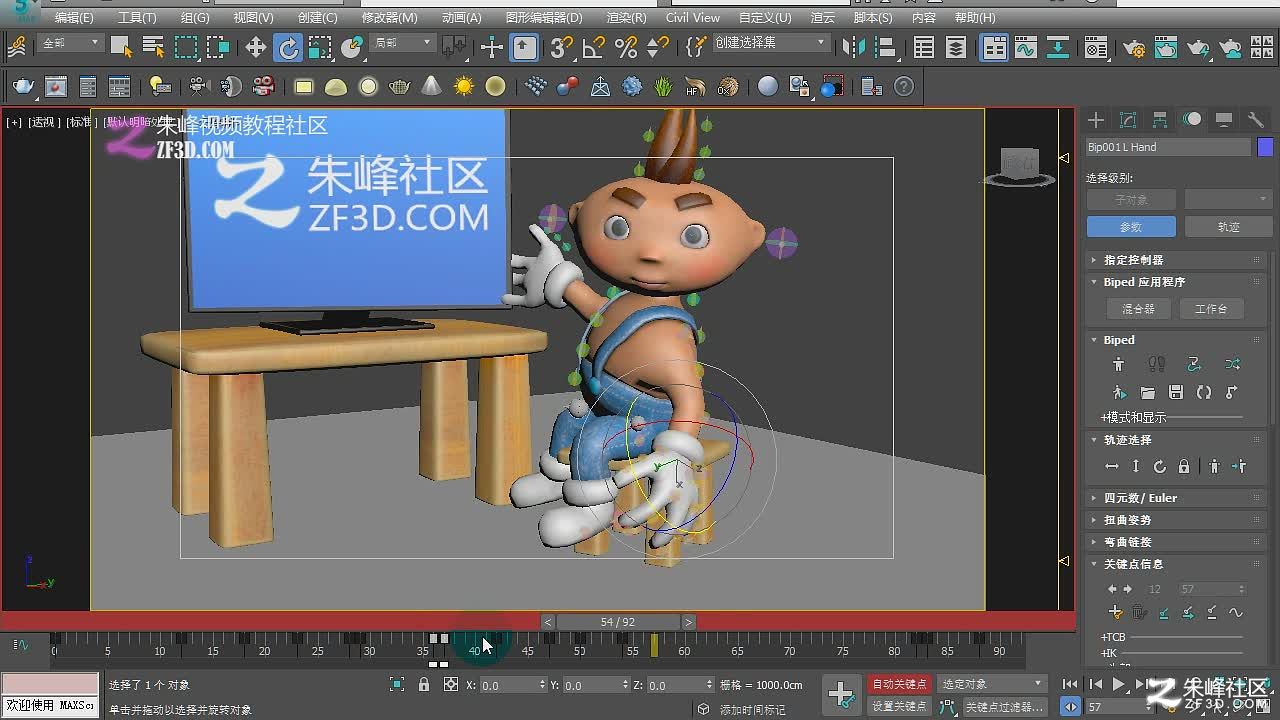Open the 选定对象 key filter dropdown

[x=991, y=685]
